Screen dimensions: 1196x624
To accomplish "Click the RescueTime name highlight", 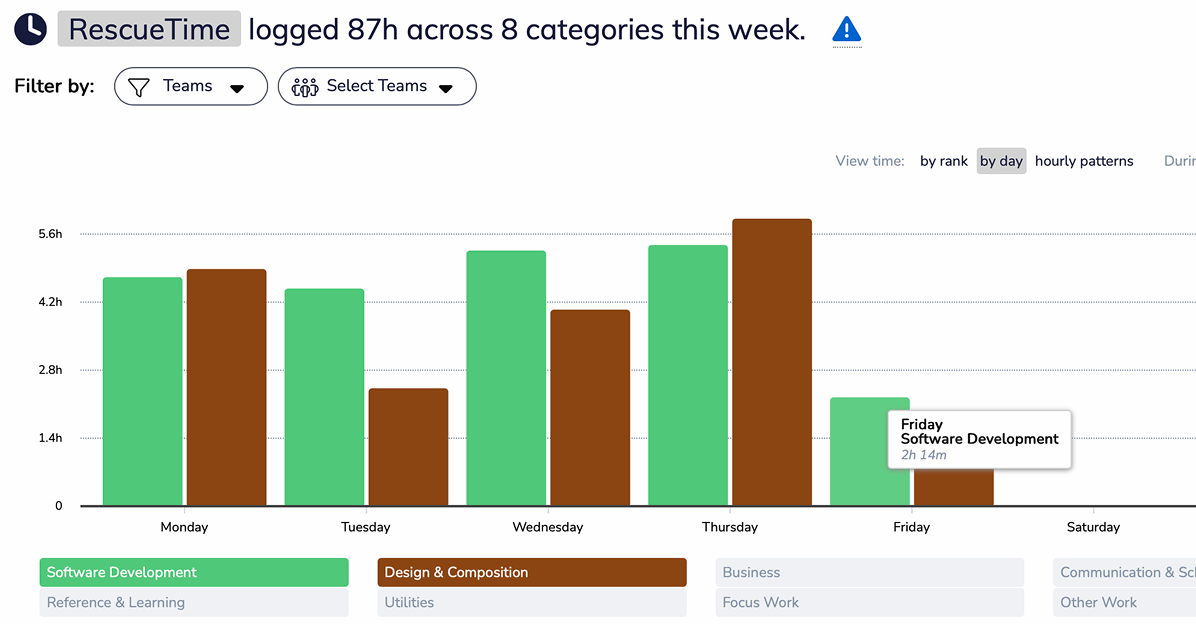I will [x=149, y=29].
